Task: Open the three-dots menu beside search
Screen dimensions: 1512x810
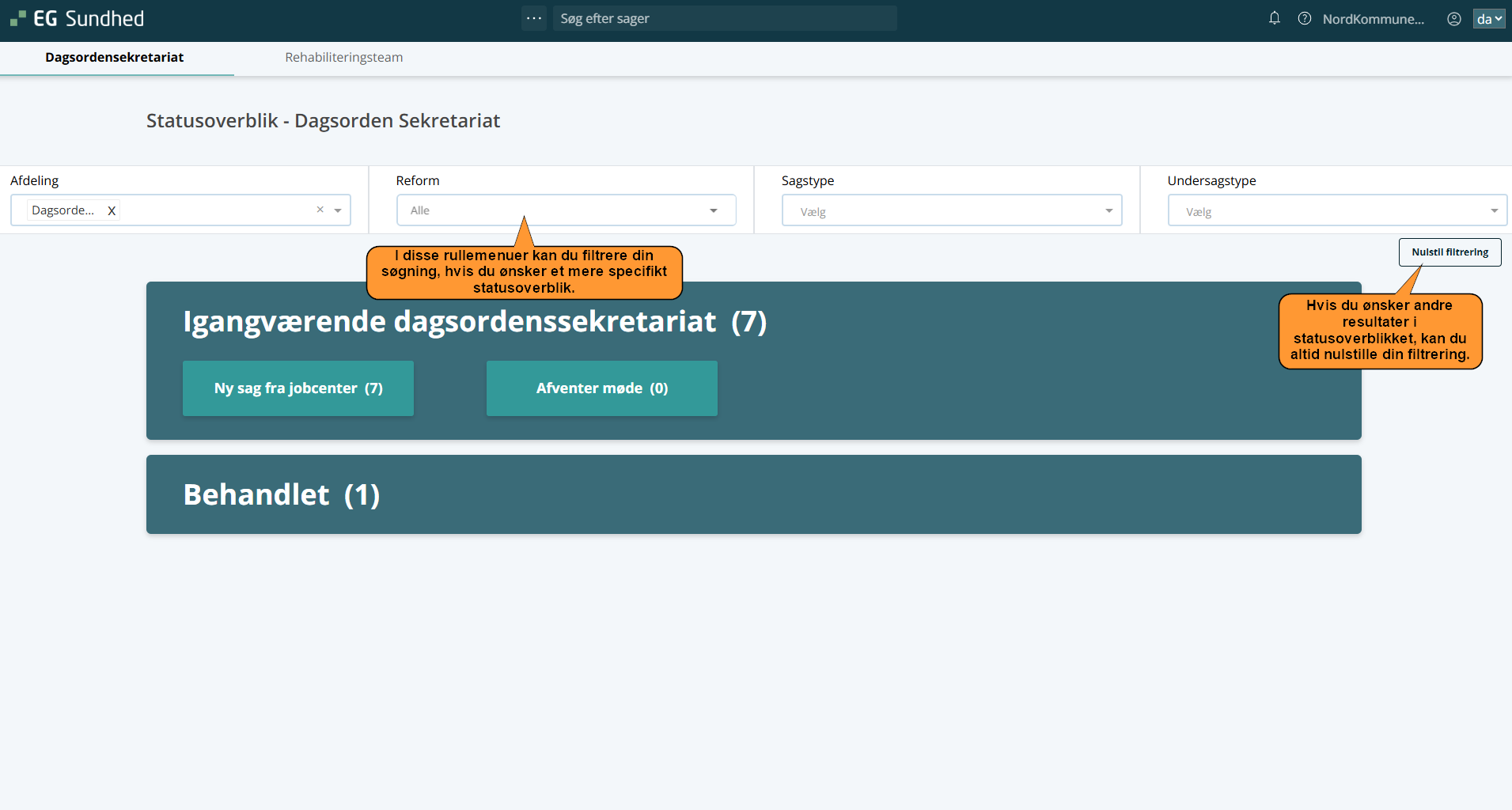Action: 534,18
